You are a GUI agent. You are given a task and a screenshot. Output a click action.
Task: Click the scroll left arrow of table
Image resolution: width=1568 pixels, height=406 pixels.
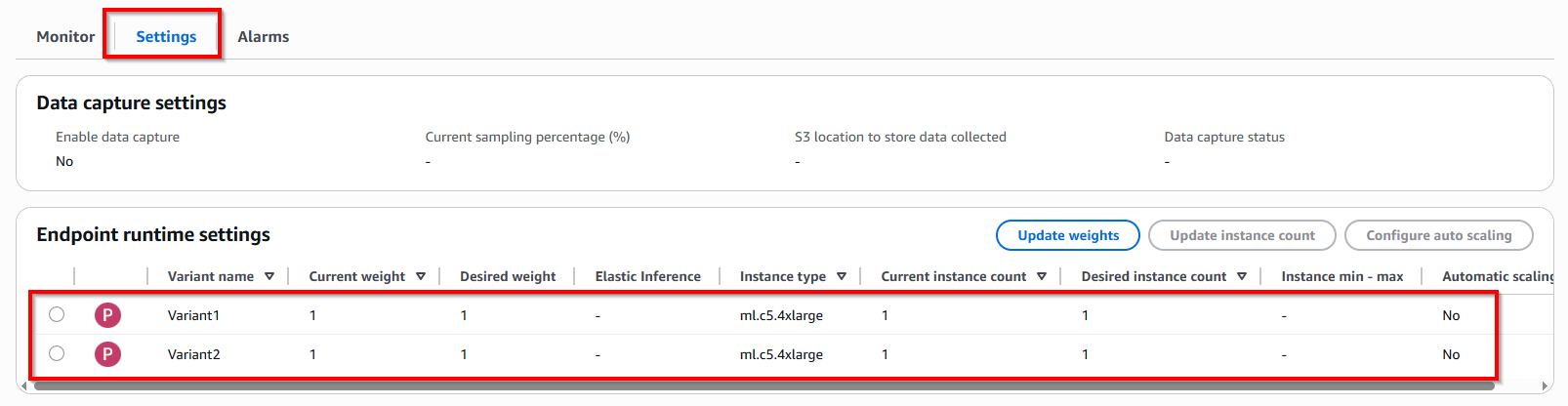(x=23, y=386)
